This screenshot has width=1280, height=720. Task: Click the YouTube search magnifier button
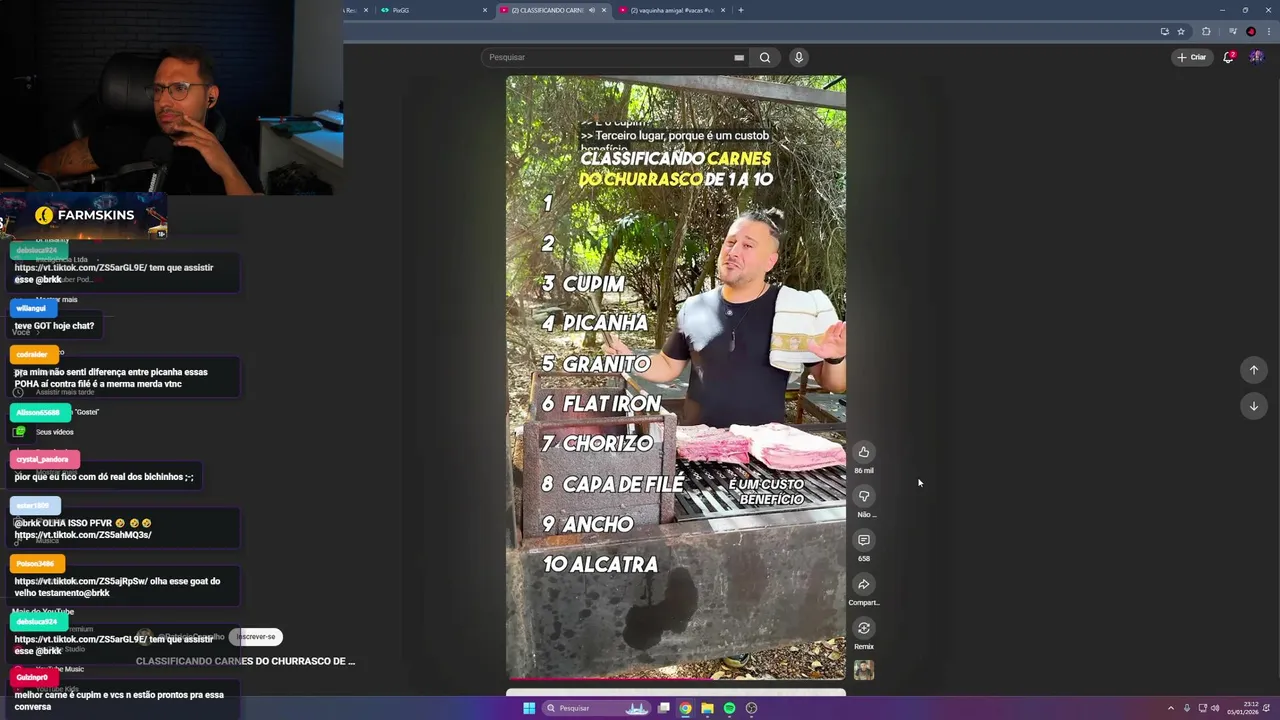coord(765,57)
